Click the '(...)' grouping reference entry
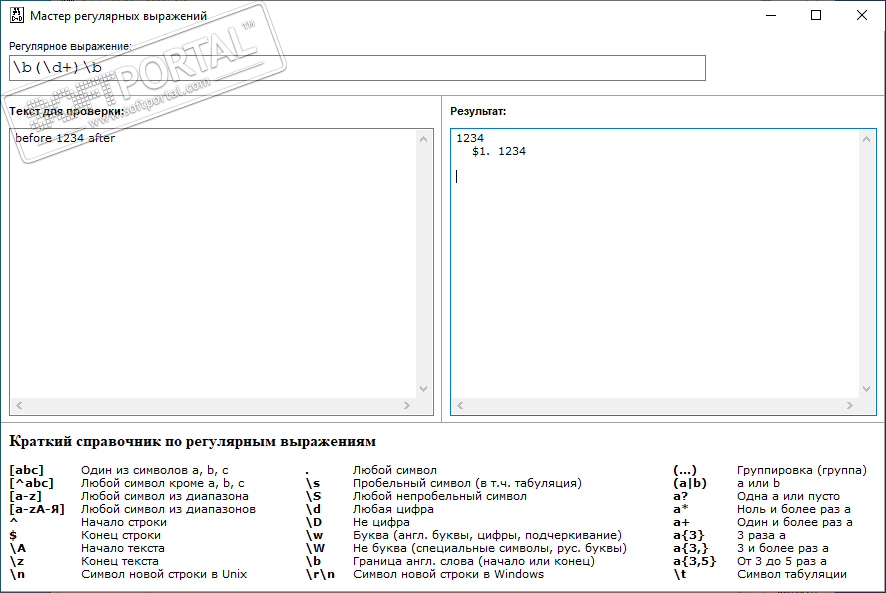 tap(685, 470)
